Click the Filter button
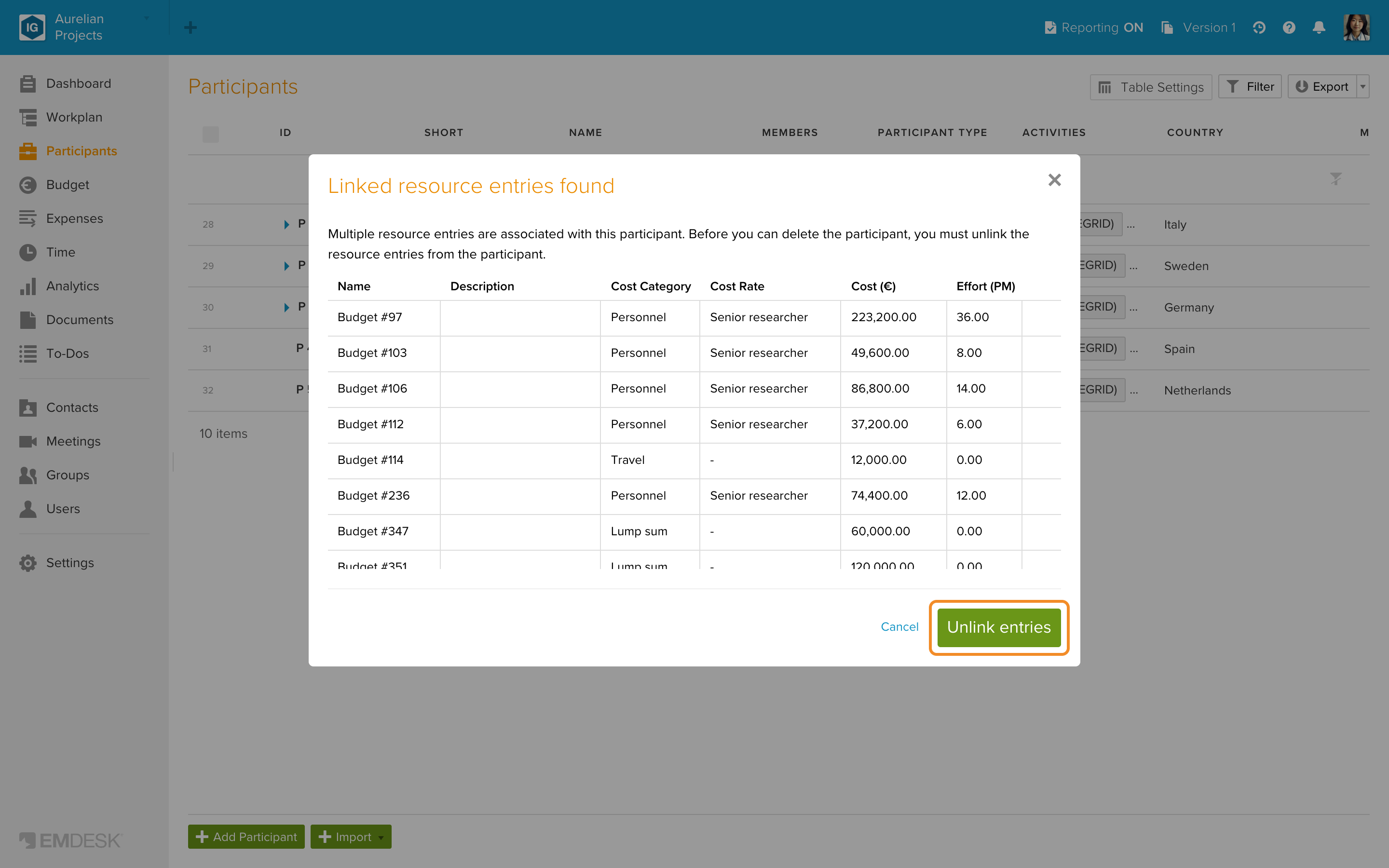 (1250, 87)
